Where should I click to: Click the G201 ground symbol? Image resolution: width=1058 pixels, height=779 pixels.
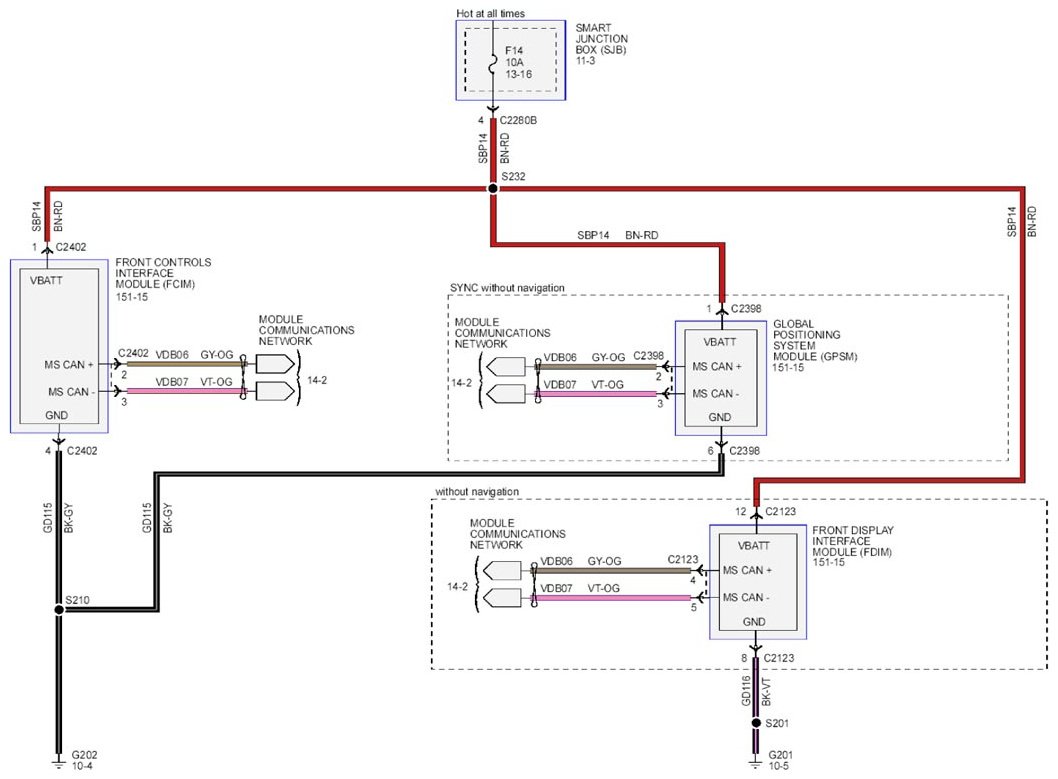(756, 763)
